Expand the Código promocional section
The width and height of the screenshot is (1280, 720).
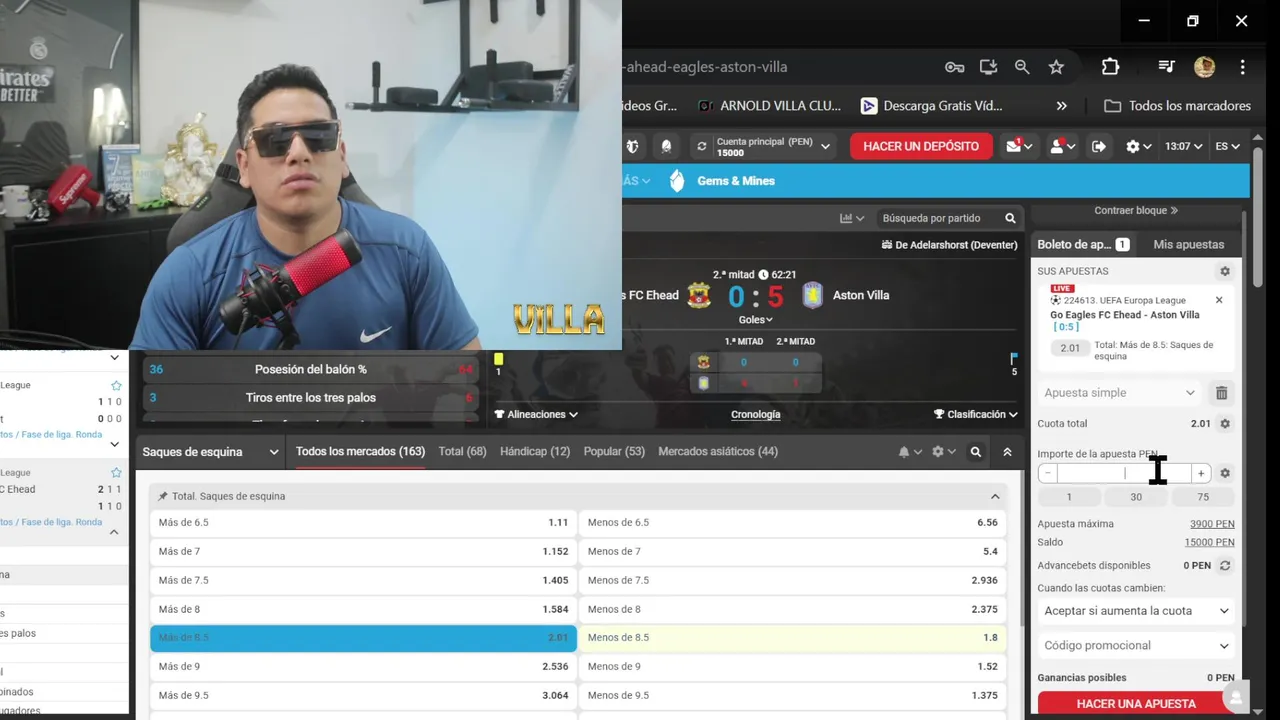[x=1136, y=646]
